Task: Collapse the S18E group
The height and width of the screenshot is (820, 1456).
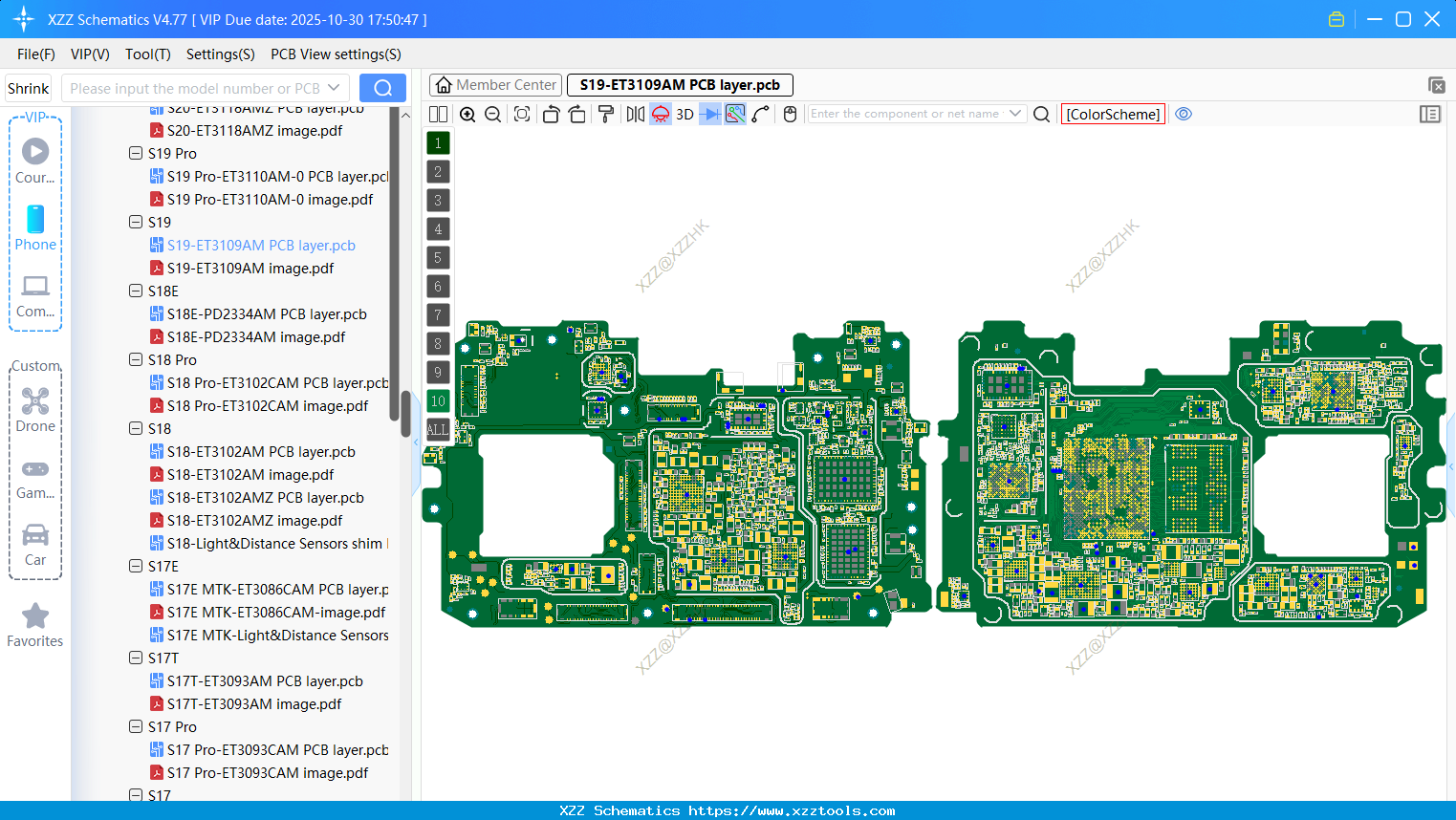Action: click(135, 291)
